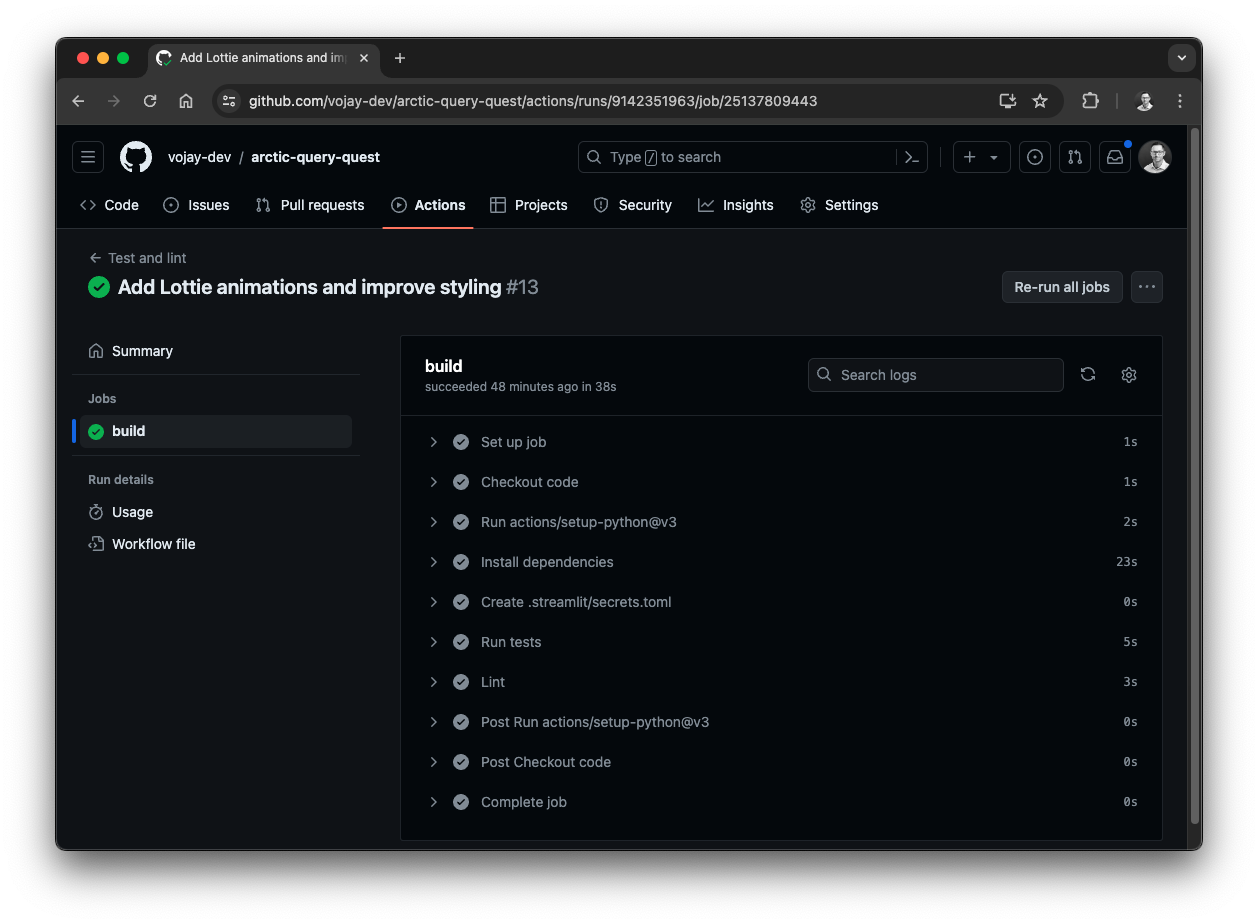The image size is (1258, 924).
Task: Refresh logs using the re-run icon
Action: (1088, 374)
